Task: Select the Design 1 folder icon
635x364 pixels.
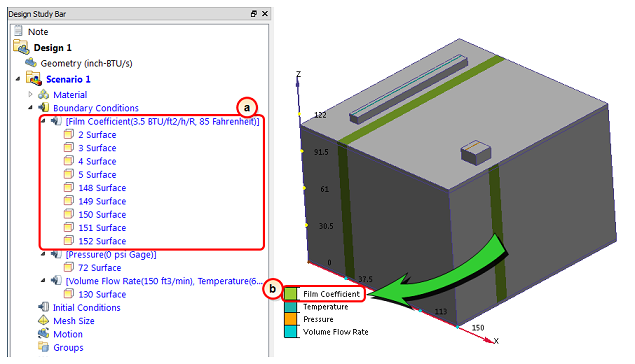Action: click(21, 47)
